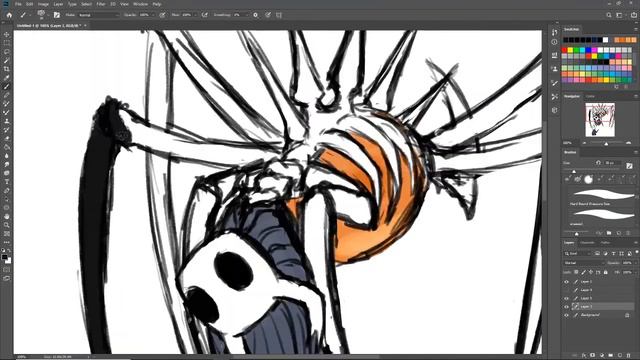Viewport: 640px width, 360px height.
Task: Toggle visibility of the selected layer
Action: pyautogui.click(x=567, y=306)
